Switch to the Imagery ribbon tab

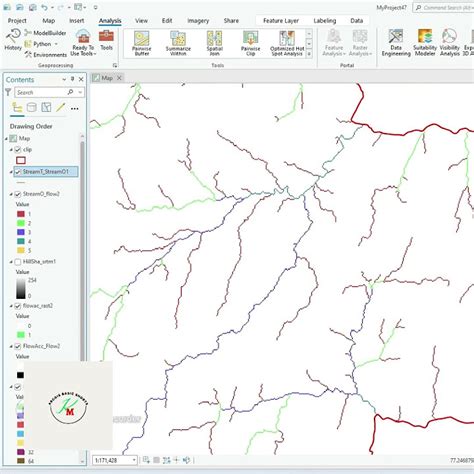[x=198, y=21]
